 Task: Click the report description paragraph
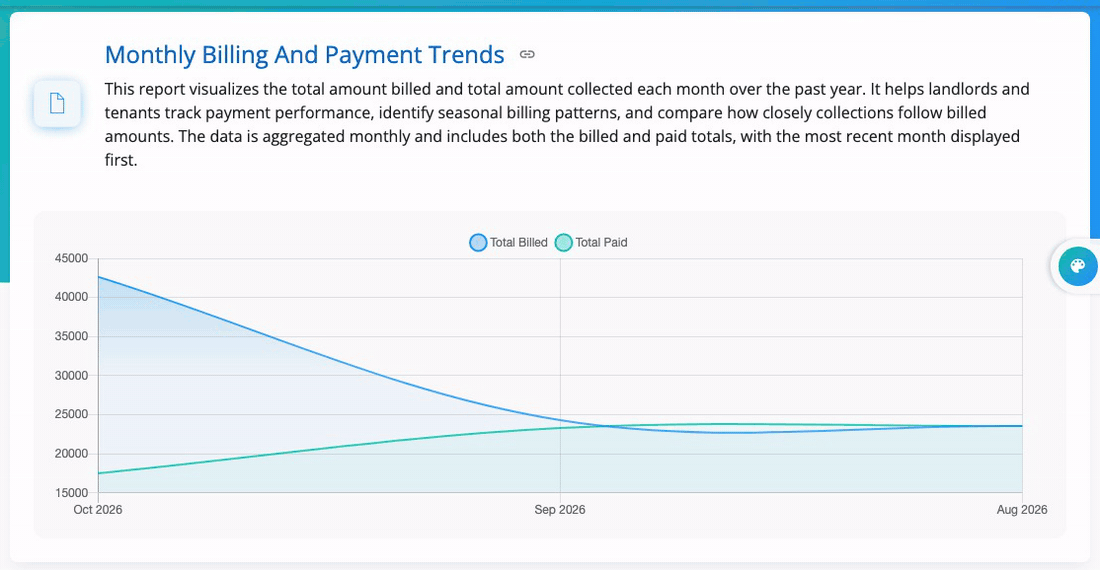pyautogui.click(x=567, y=125)
